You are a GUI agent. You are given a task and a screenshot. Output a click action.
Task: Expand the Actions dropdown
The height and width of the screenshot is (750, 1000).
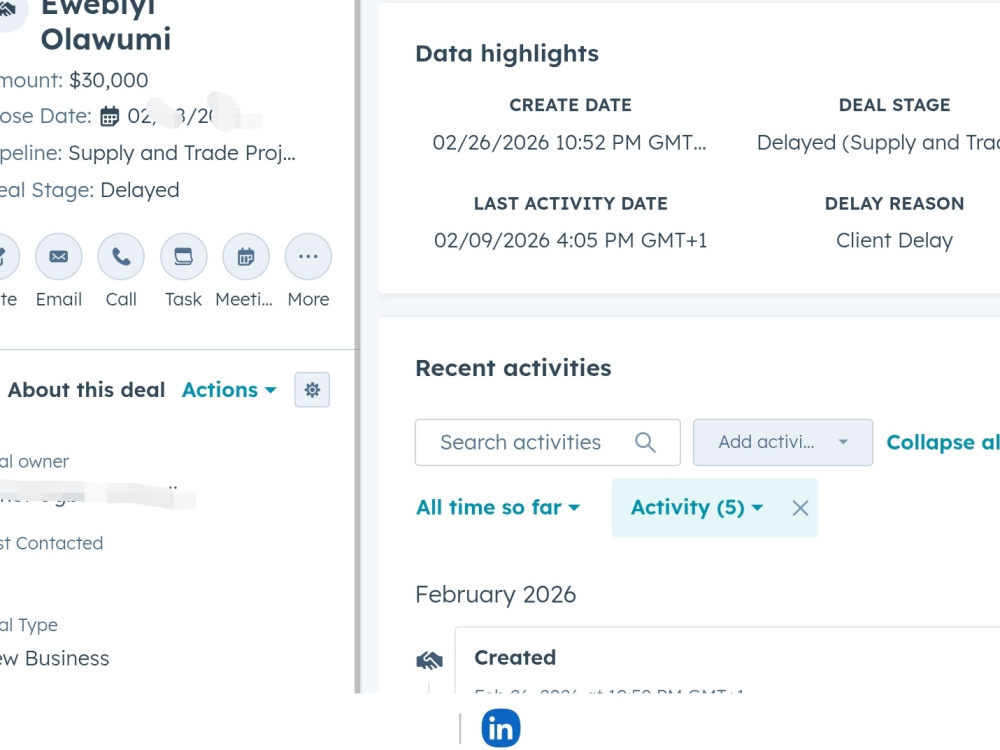[x=229, y=390]
